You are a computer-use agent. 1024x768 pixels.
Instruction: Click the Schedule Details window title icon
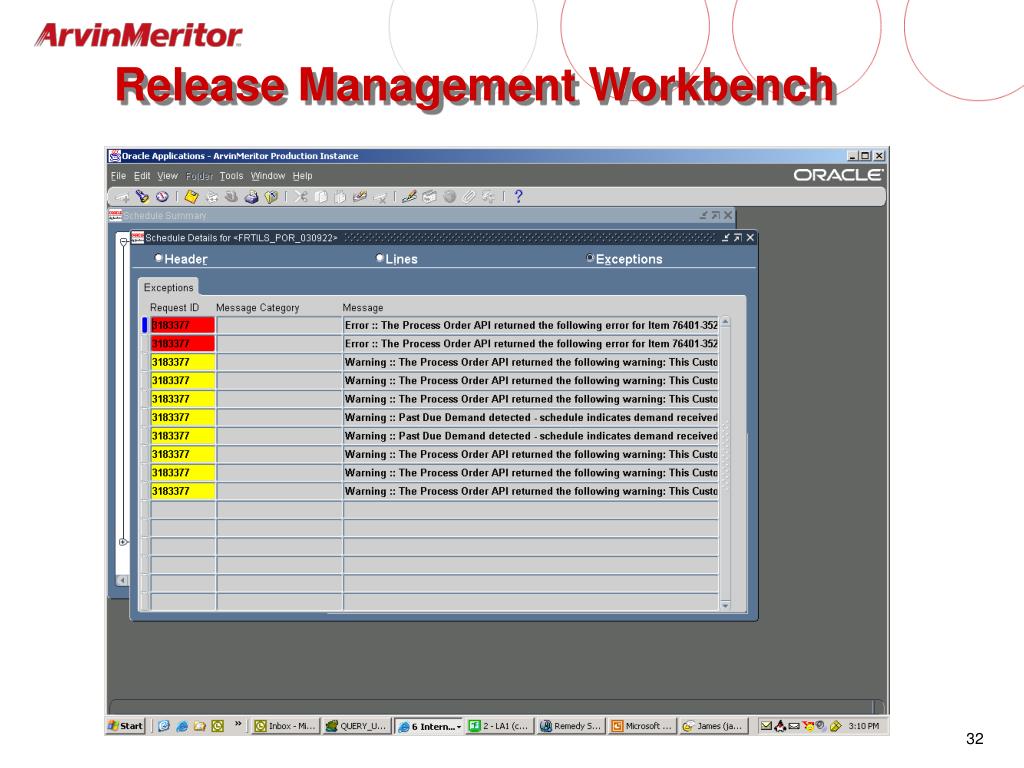[138, 238]
